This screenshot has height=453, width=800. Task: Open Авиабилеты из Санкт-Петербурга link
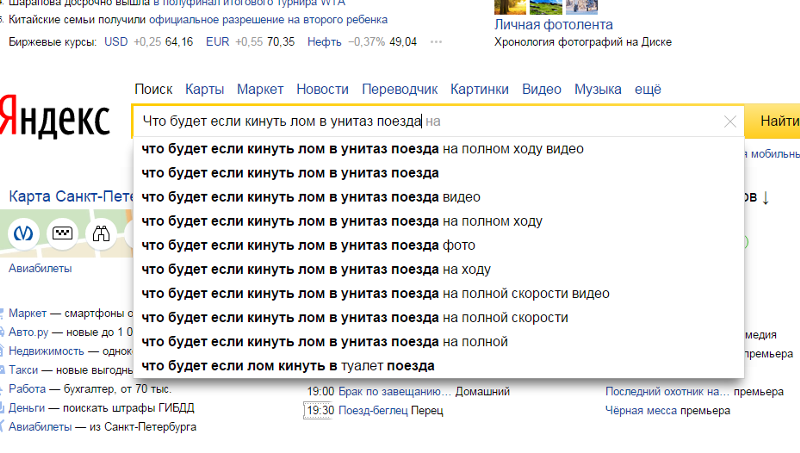tap(40, 427)
